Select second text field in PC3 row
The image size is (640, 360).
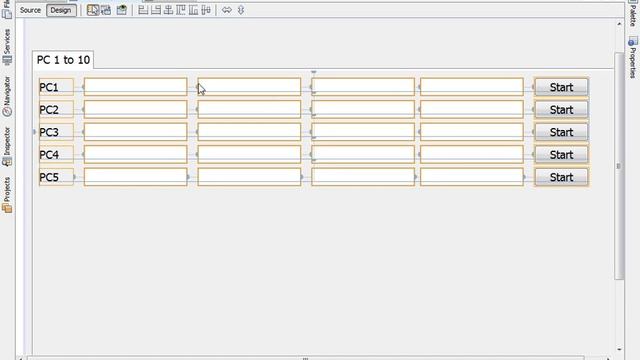(249, 132)
